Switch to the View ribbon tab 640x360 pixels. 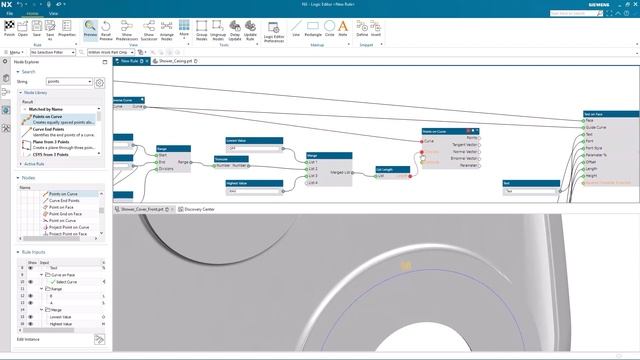53,13
